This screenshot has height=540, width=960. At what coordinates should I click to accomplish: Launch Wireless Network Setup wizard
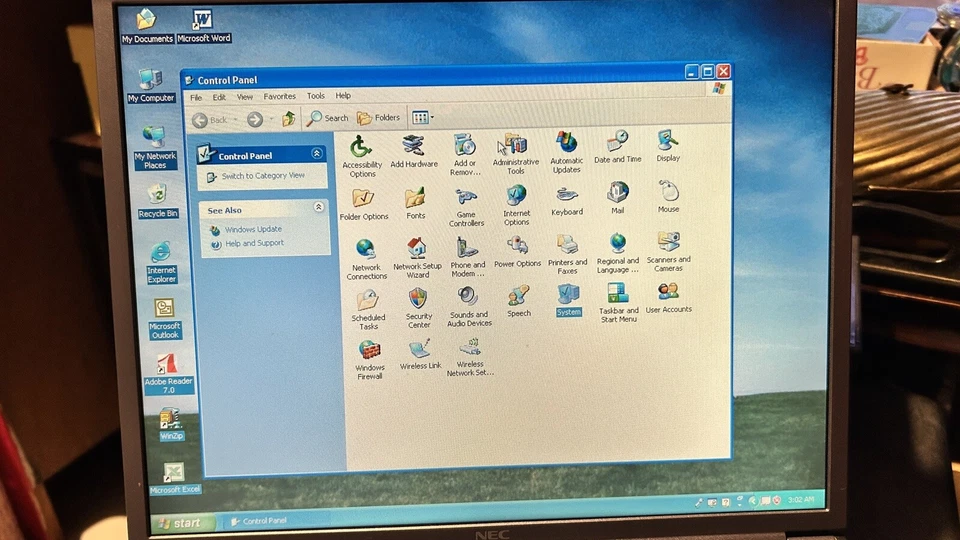tap(470, 358)
